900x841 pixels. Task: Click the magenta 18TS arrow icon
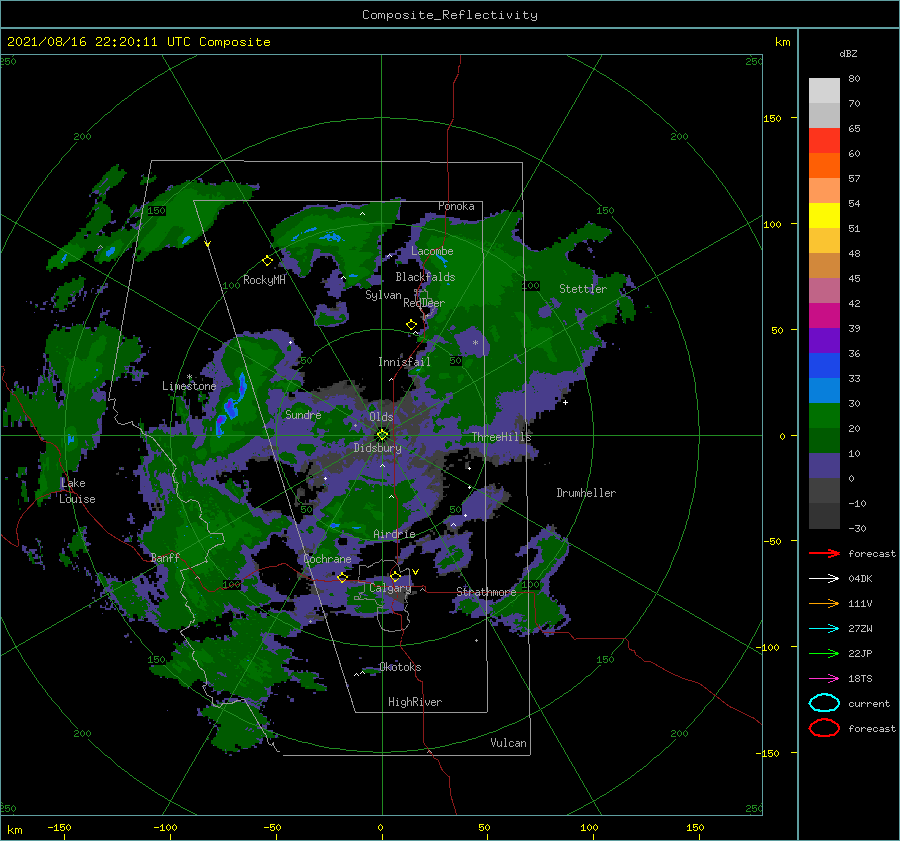click(x=824, y=679)
